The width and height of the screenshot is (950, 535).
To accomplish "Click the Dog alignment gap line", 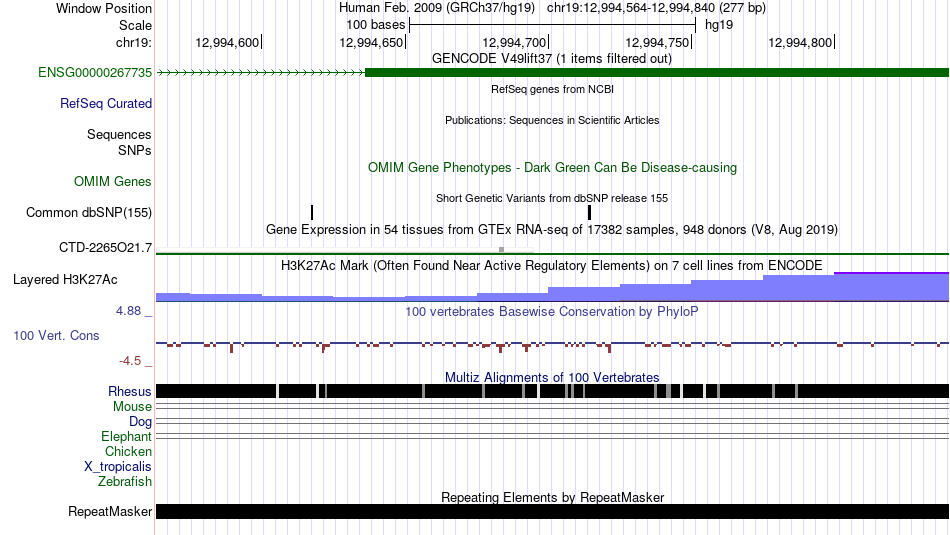I will 552,421.
